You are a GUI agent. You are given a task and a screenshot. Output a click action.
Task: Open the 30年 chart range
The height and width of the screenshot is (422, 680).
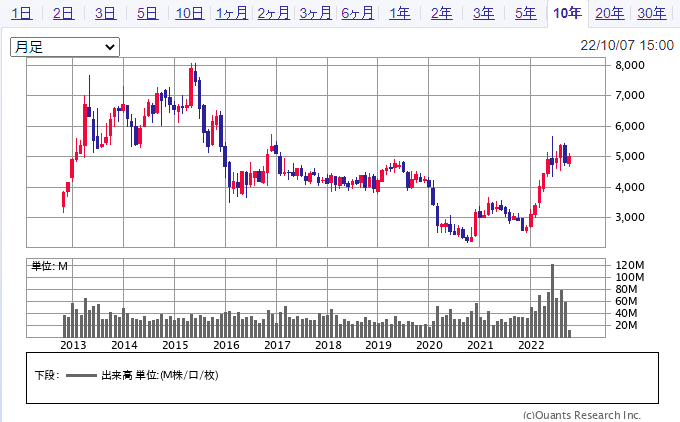[652, 13]
